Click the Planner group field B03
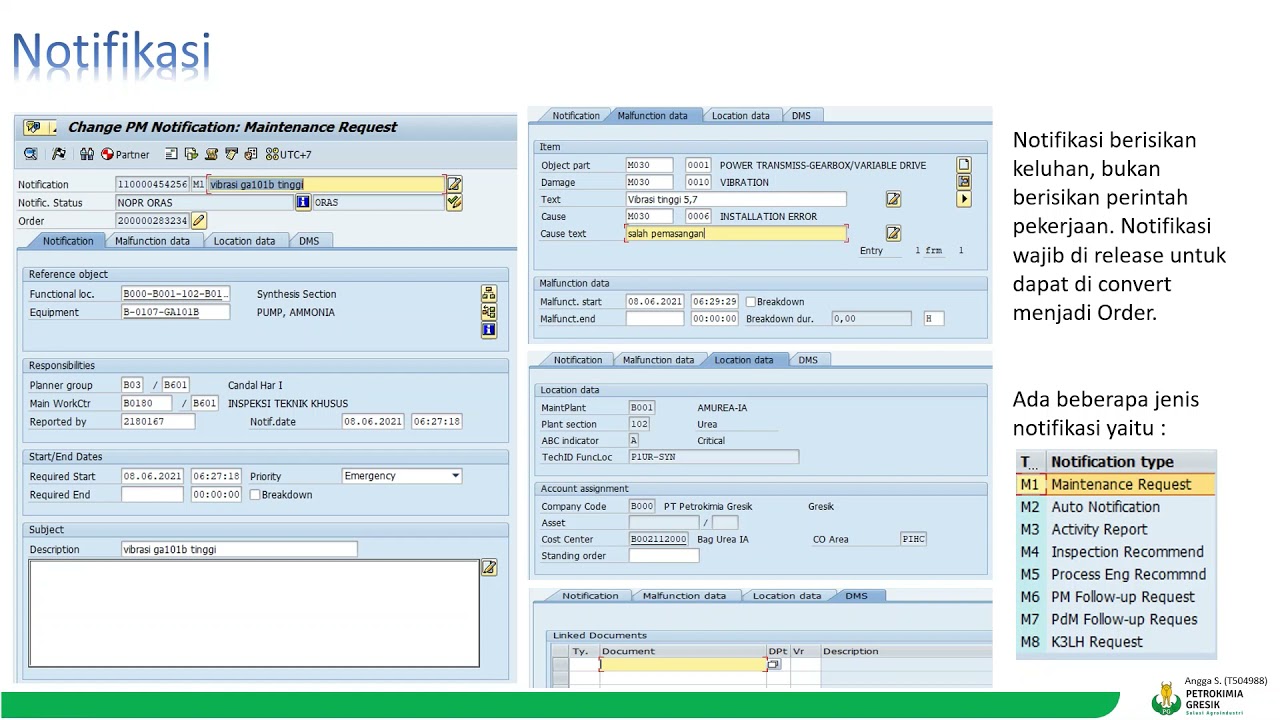 (132, 385)
